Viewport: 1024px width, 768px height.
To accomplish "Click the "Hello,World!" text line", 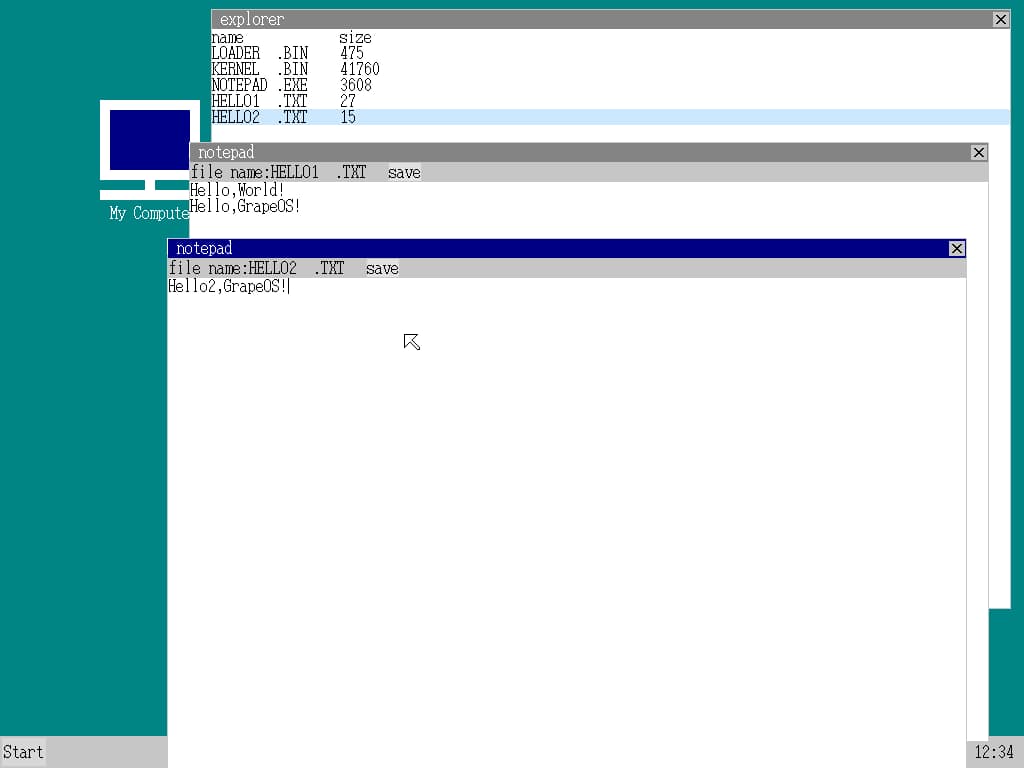I will click(x=237, y=190).
